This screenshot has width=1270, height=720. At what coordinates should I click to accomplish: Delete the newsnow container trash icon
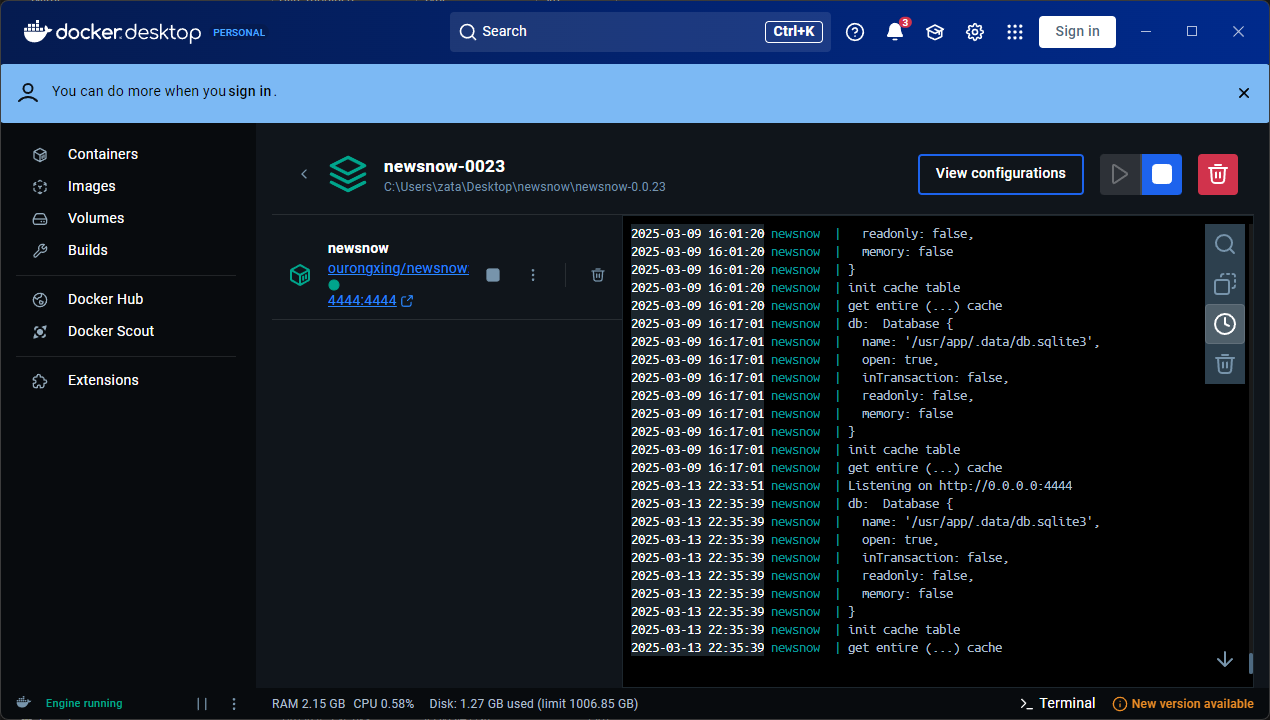point(598,275)
